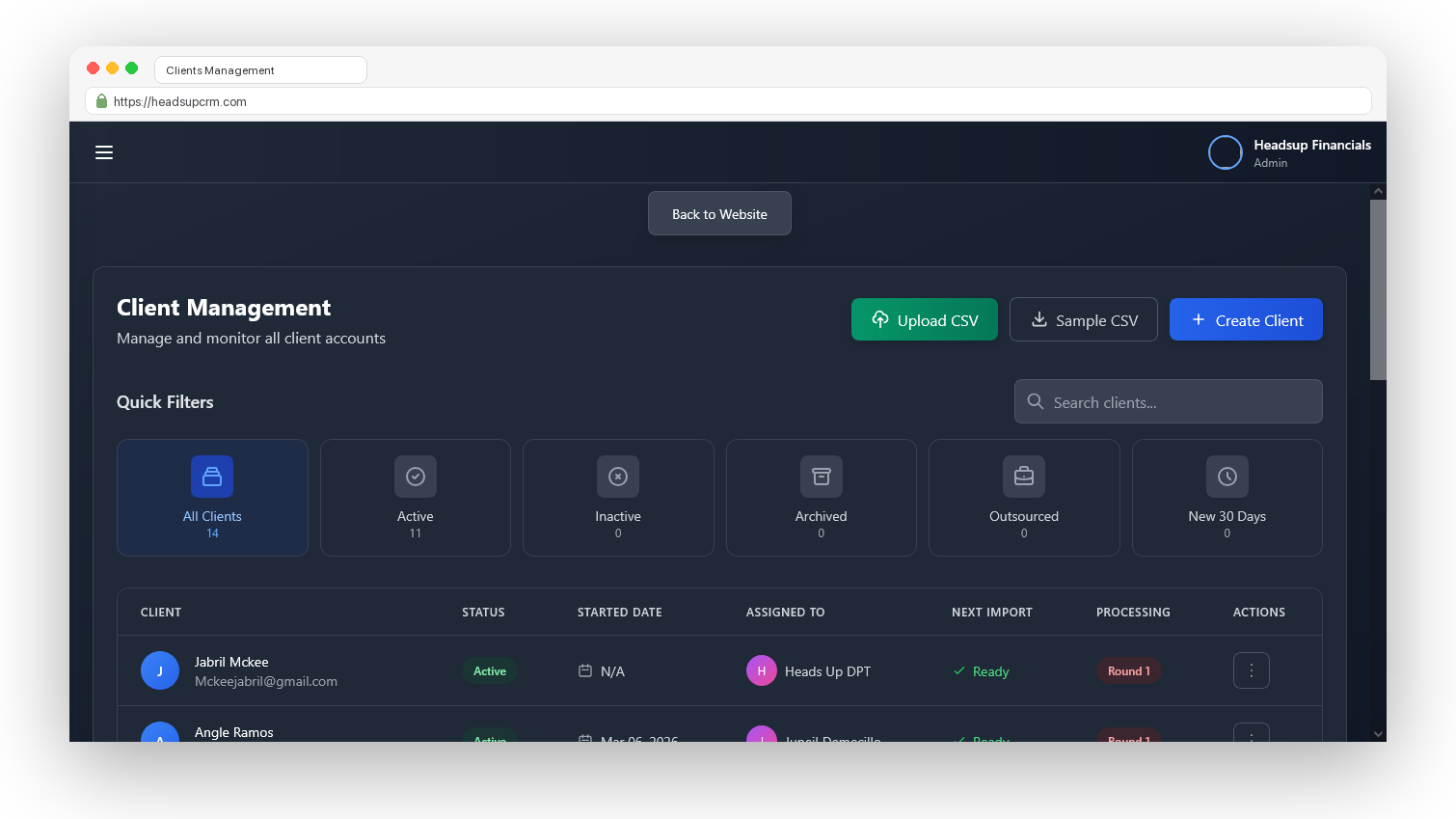
Task: Click the Inactive filter cross icon
Action: (618, 477)
